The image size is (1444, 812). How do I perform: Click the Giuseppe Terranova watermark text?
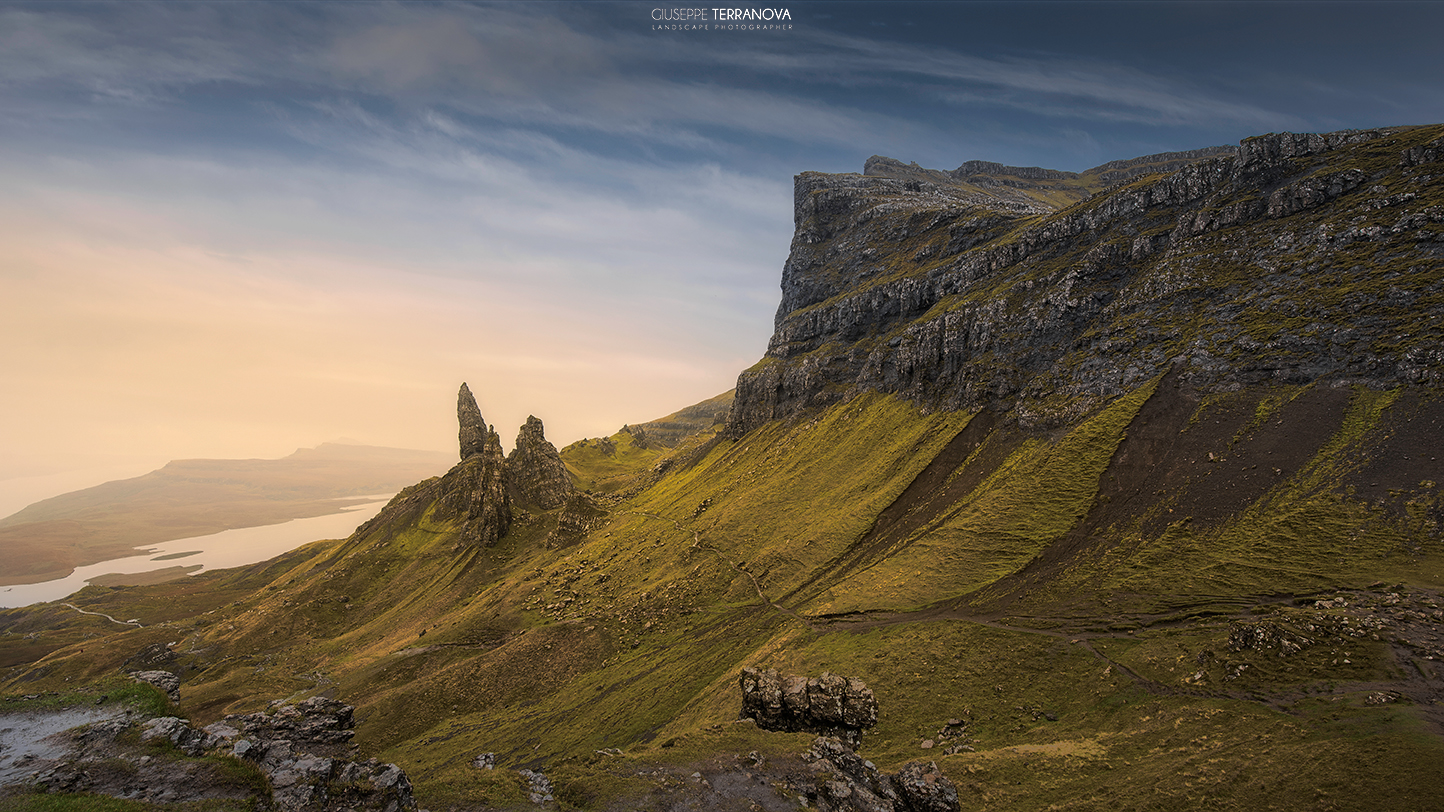click(x=721, y=14)
